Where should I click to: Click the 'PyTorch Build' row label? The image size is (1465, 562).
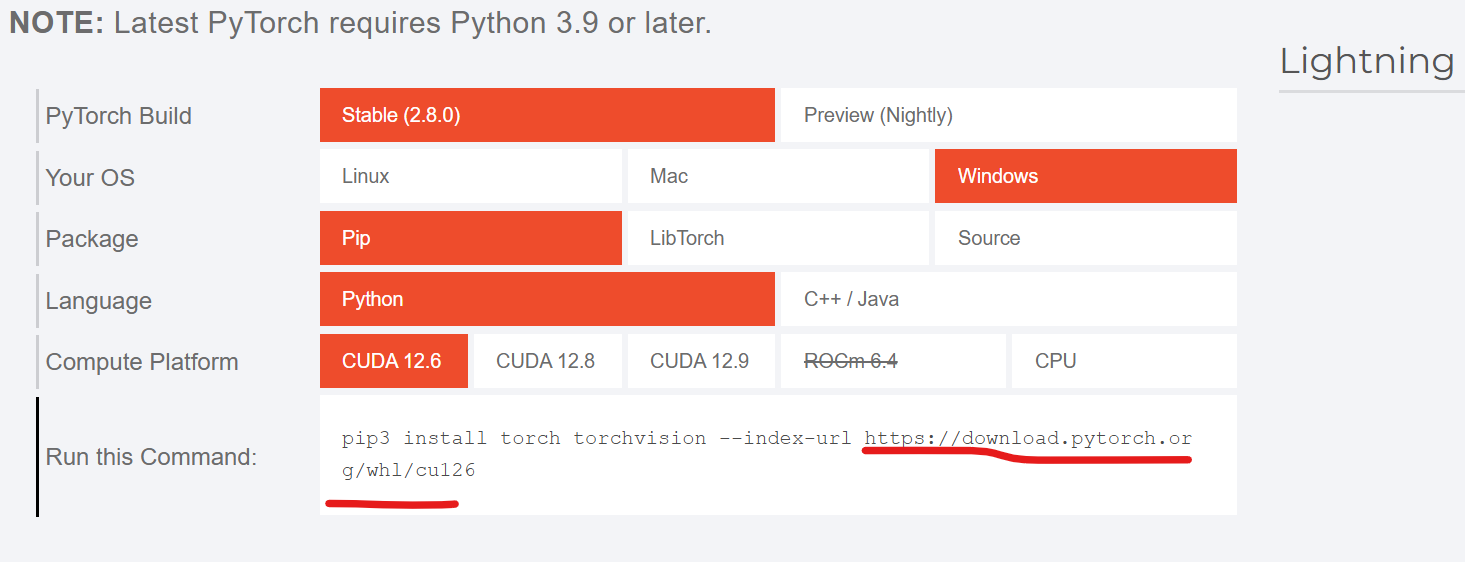coord(119,116)
